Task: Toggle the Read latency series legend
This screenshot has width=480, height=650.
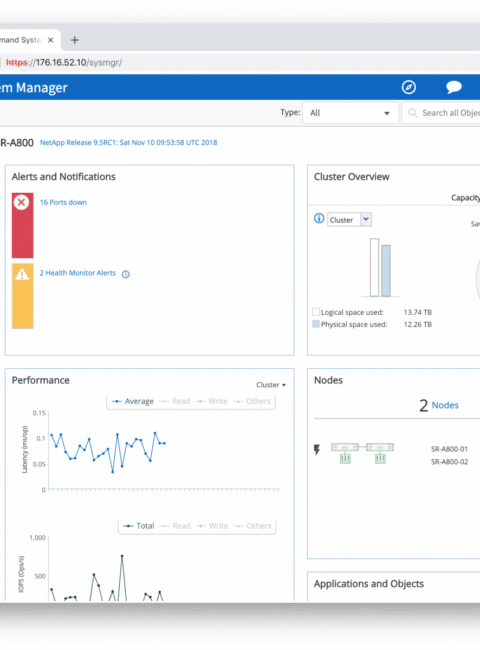Action: pyautogui.click(x=175, y=401)
